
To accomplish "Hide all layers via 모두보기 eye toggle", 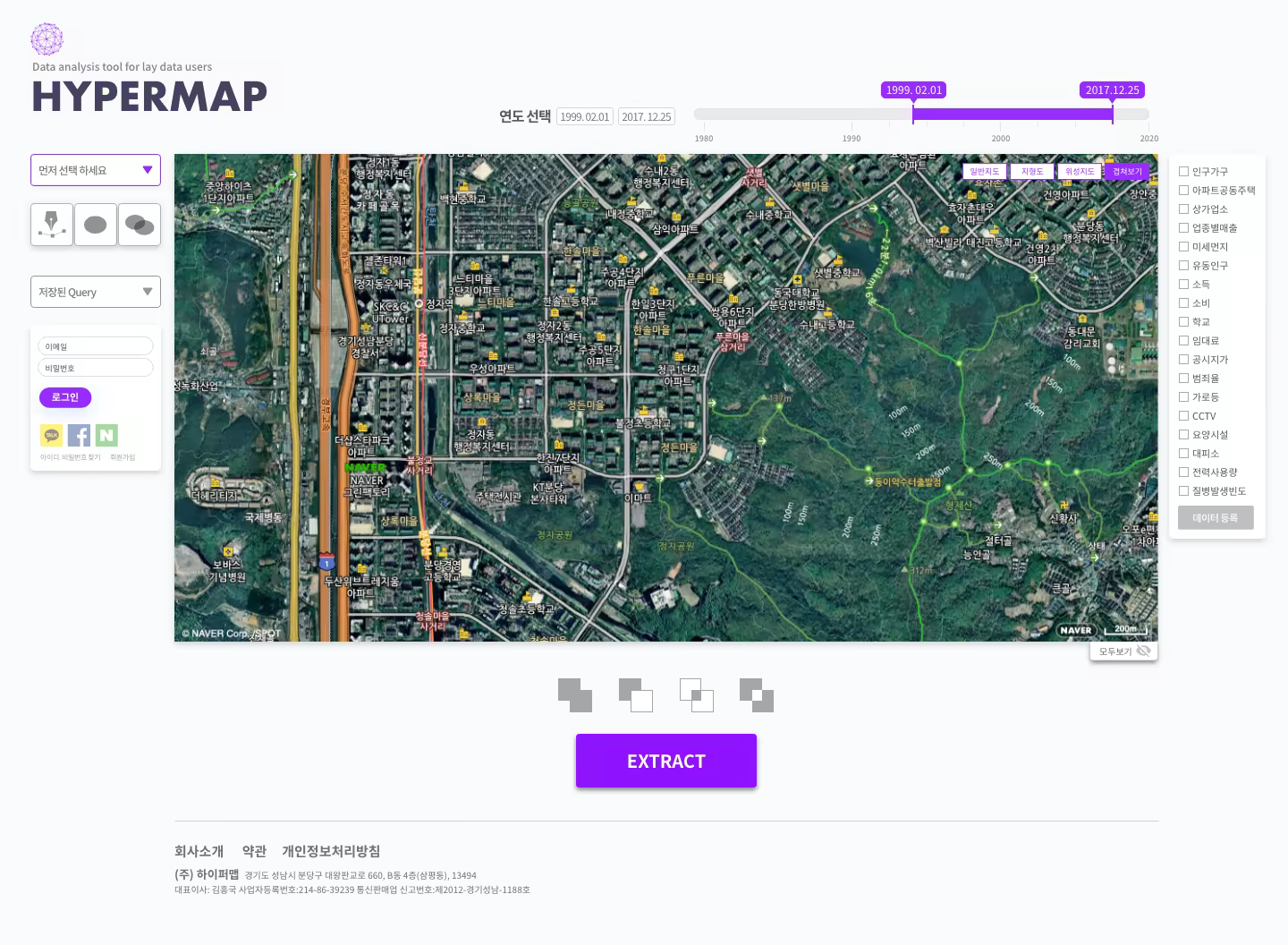I will [x=1143, y=651].
